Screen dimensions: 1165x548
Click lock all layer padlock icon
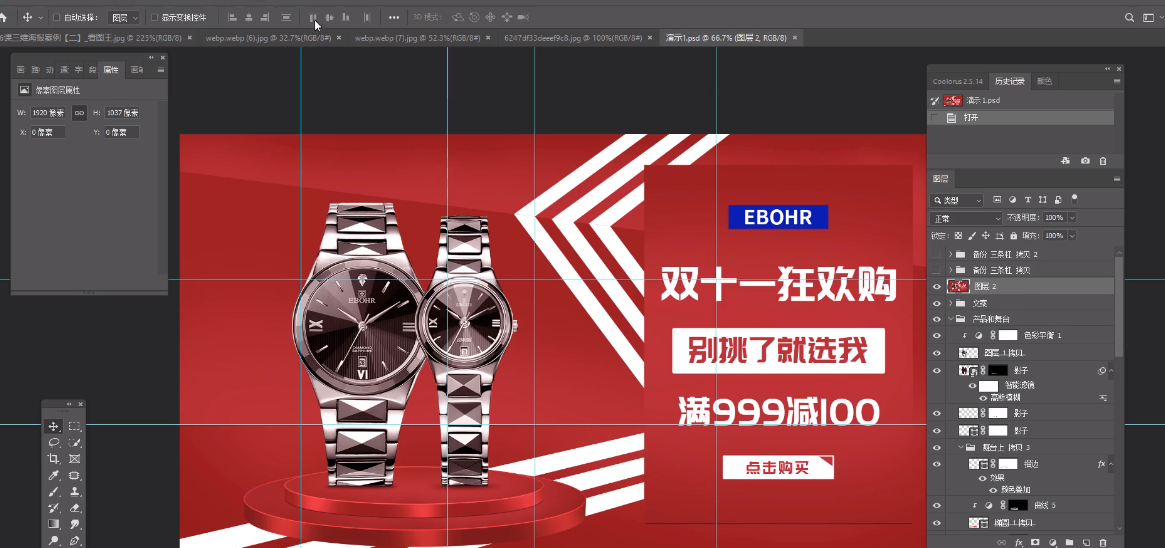coord(1013,235)
